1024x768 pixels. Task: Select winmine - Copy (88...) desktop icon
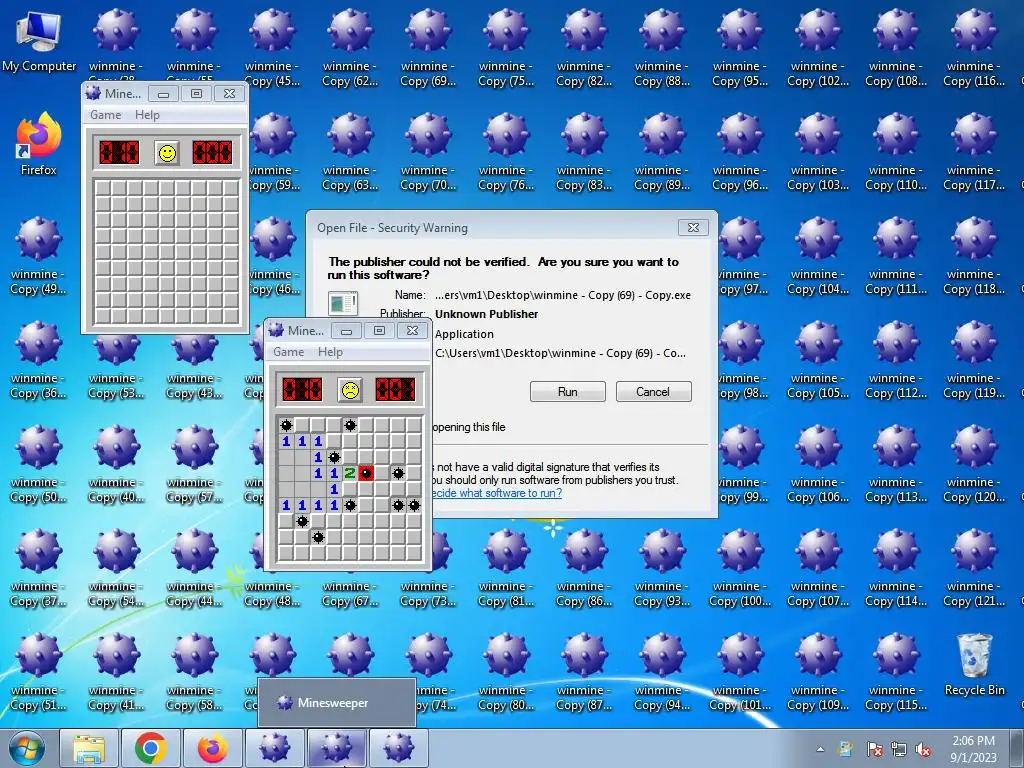click(x=662, y=46)
